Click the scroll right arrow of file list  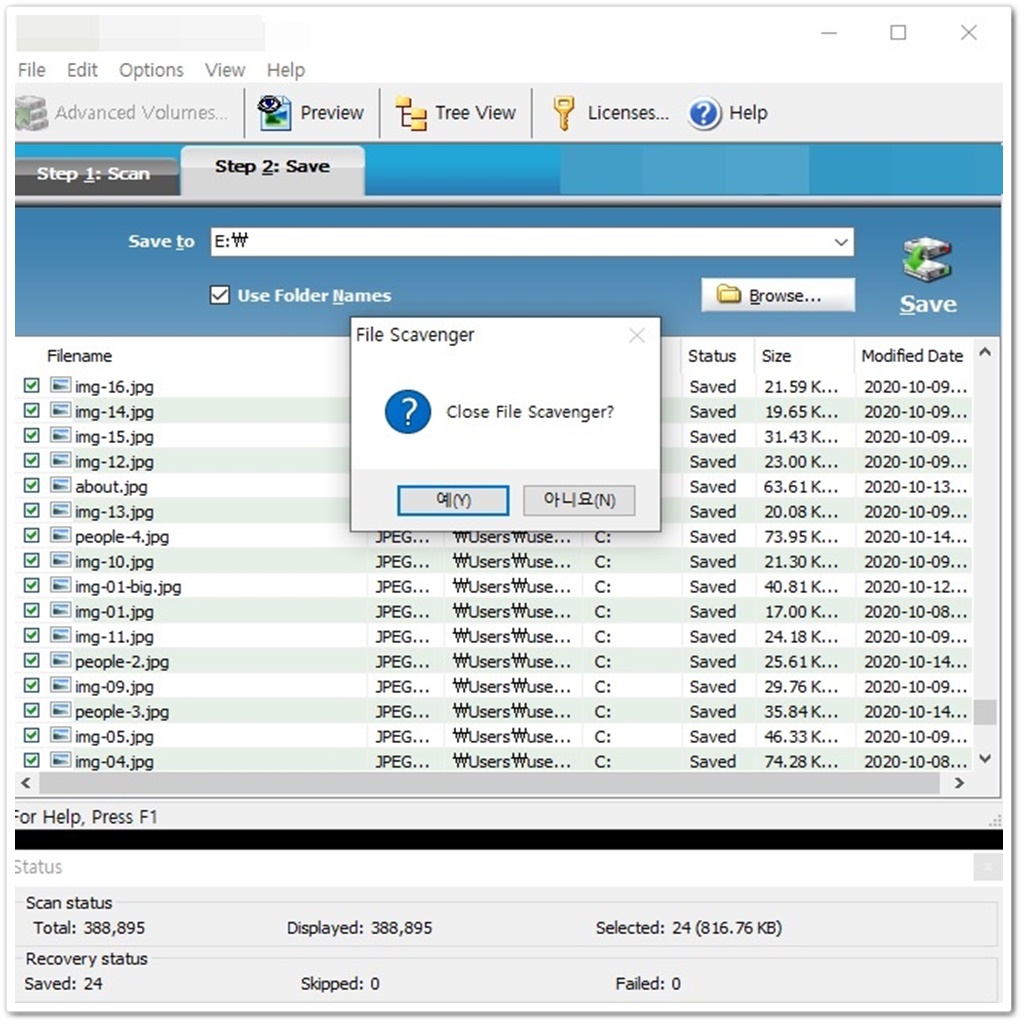click(959, 782)
